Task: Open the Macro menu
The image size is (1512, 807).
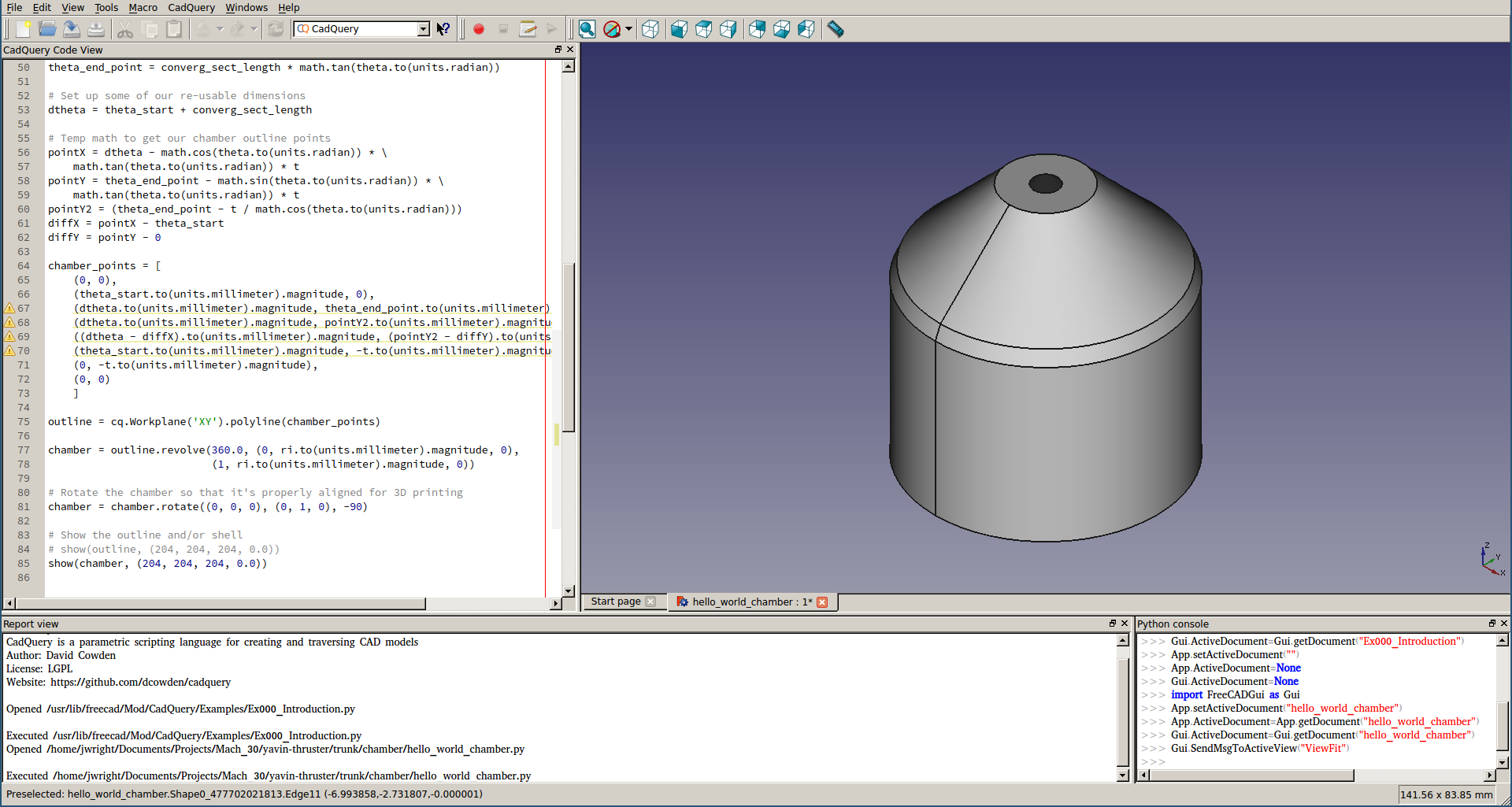Action: [143, 7]
